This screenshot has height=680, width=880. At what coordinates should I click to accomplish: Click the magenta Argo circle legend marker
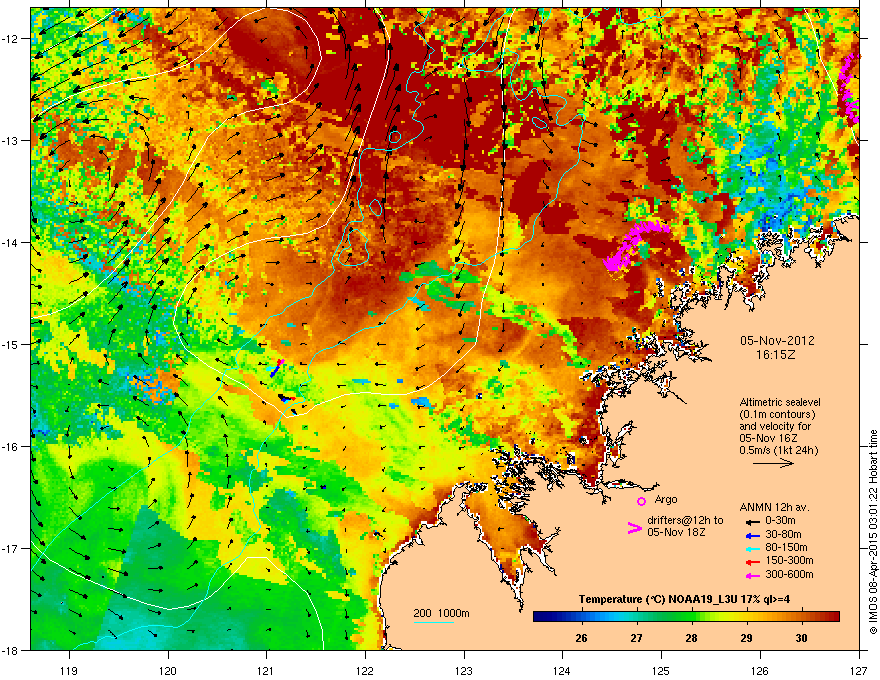pyautogui.click(x=641, y=501)
